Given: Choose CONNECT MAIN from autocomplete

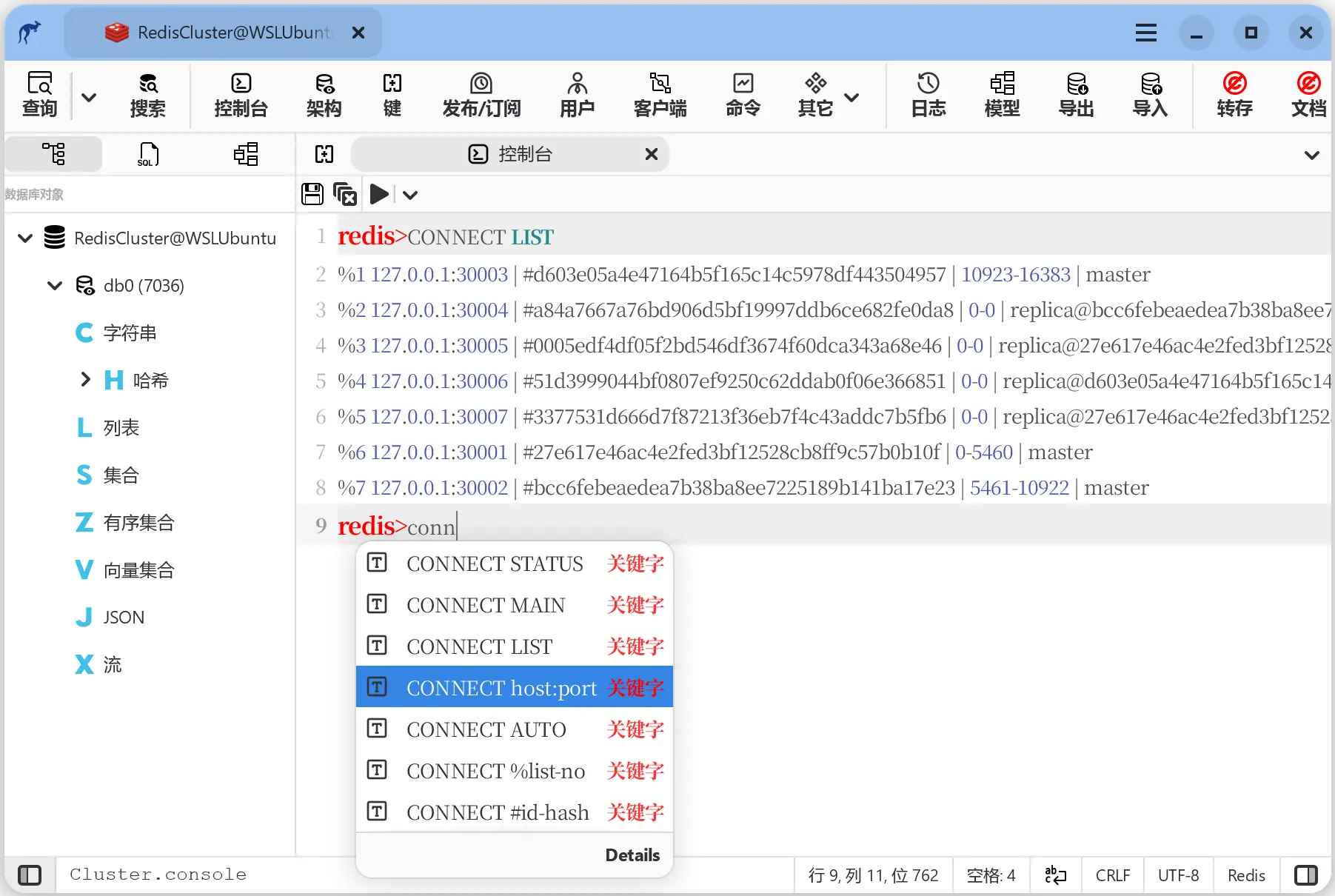Looking at the screenshot, I should (515, 605).
